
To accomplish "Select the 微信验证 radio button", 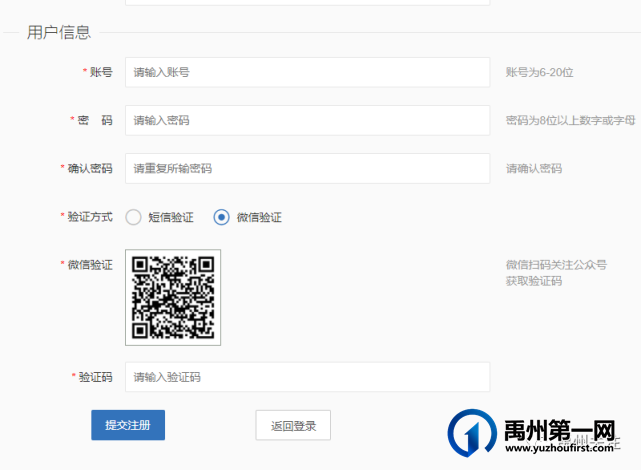I will 222,217.
